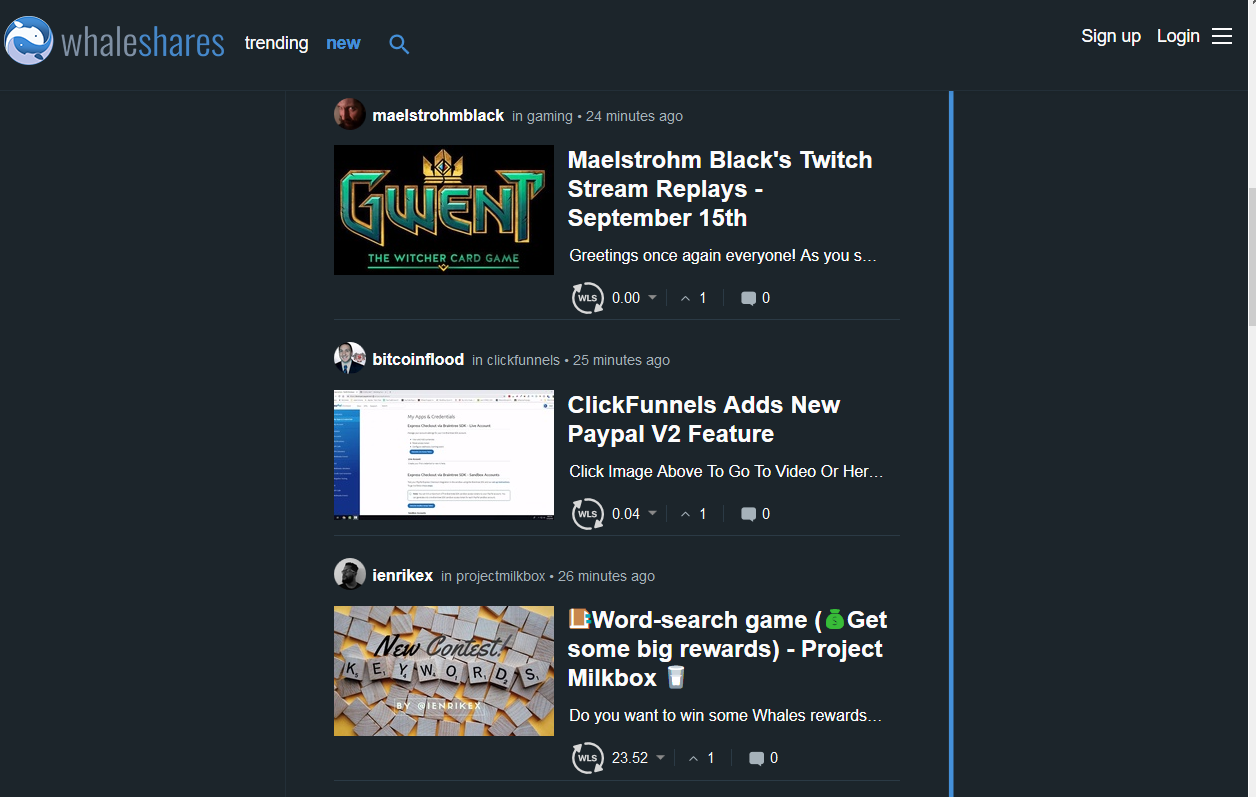Open the Whaleshares whale logo
The height and width of the screenshot is (797, 1256).
coord(29,41)
